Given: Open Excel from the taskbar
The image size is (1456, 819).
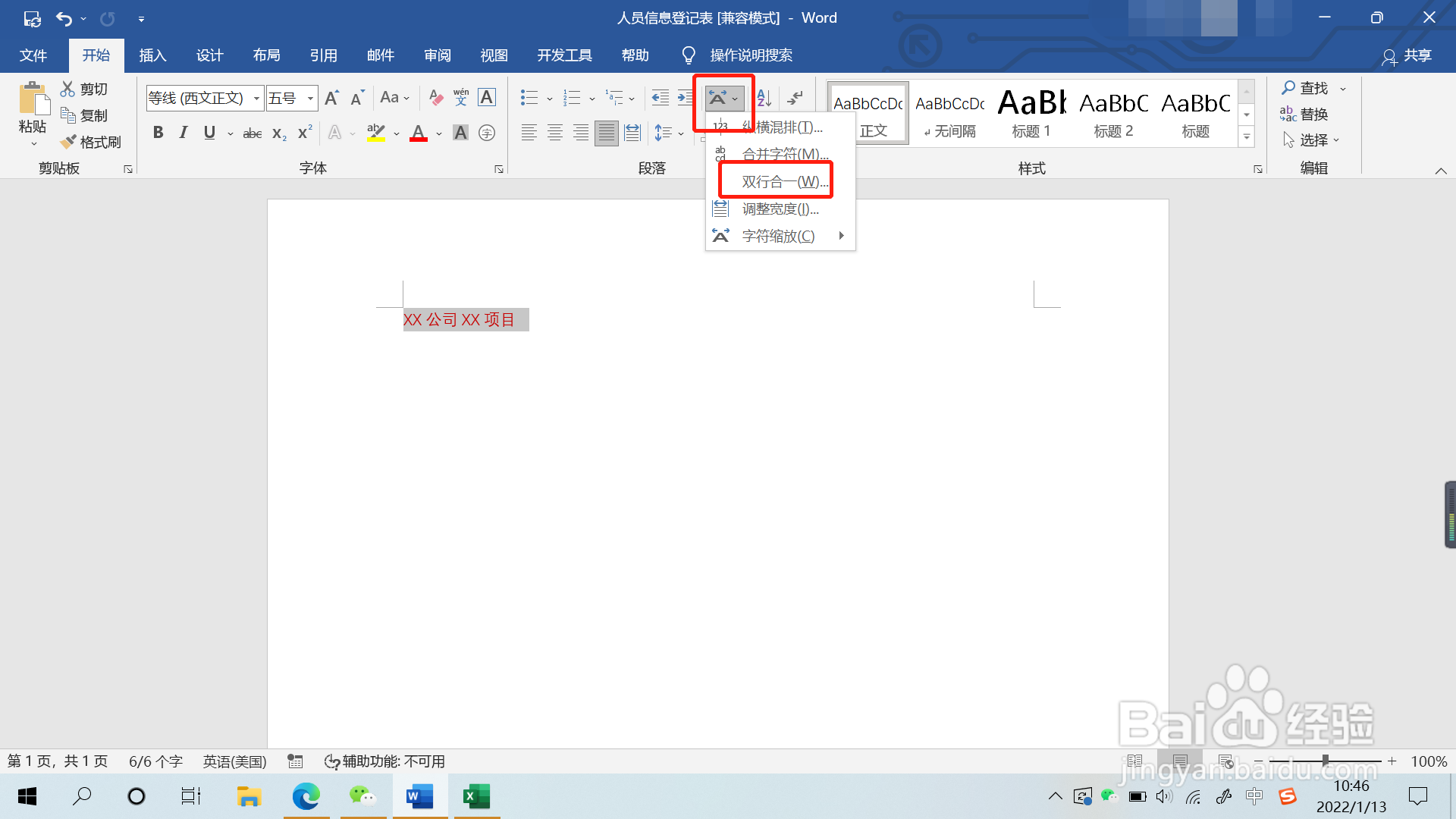Looking at the screenshot, I should tap(476, 796).
